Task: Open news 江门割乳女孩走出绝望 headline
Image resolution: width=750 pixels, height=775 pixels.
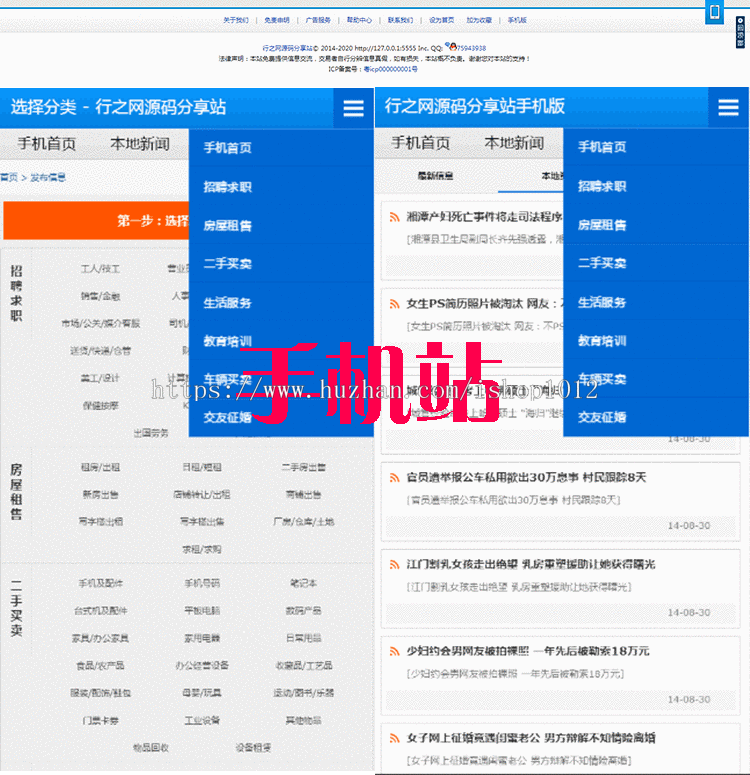Action: pos(530,564)
